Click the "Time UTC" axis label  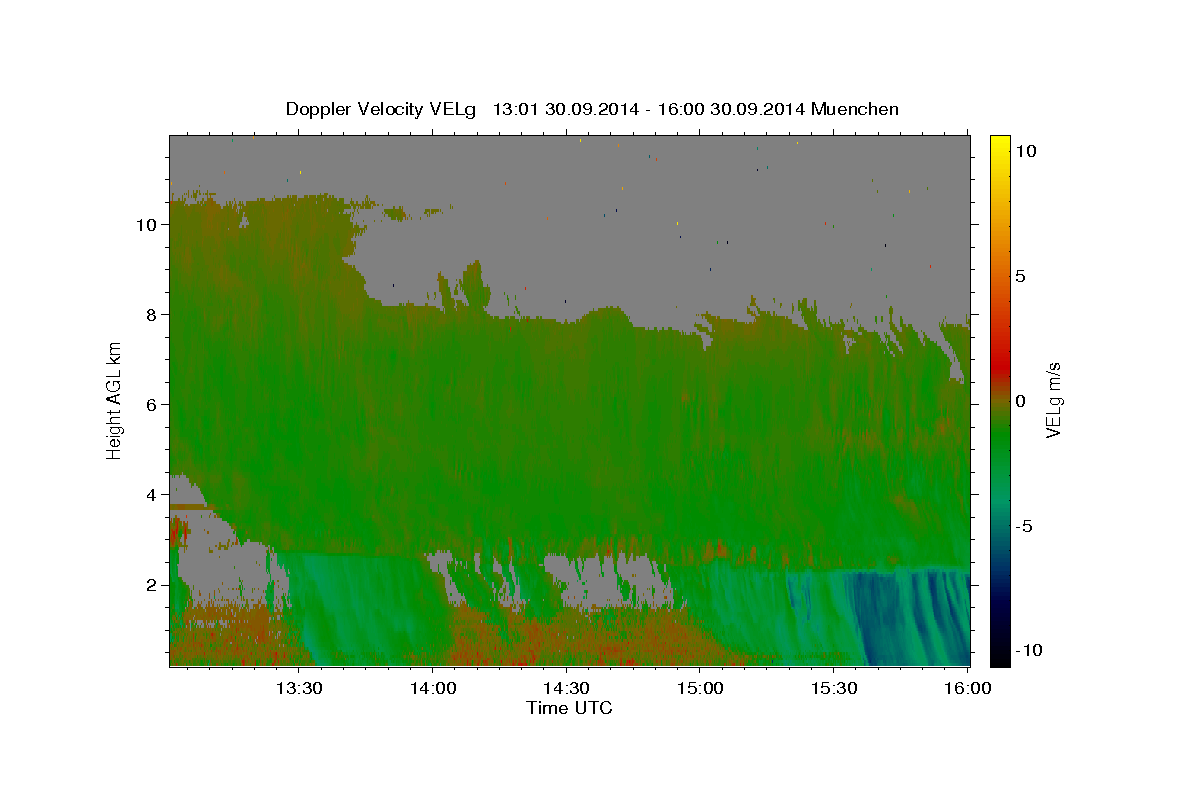pos(569,708)
